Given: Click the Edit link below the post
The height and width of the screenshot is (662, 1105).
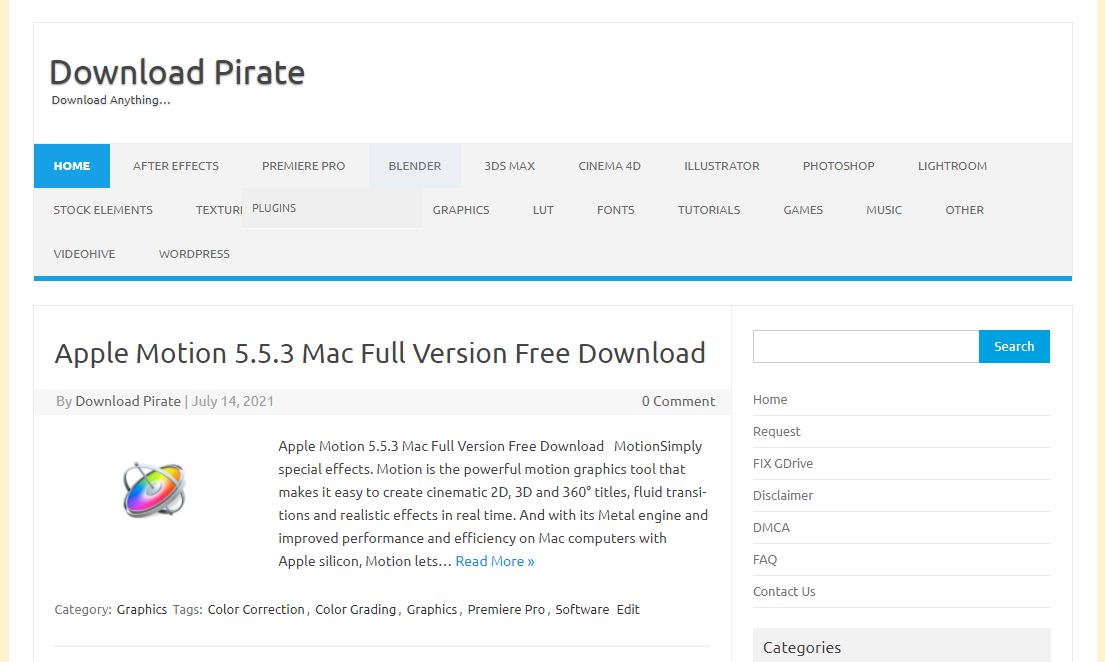Looking at the screenshot, I should coord(628,609).
